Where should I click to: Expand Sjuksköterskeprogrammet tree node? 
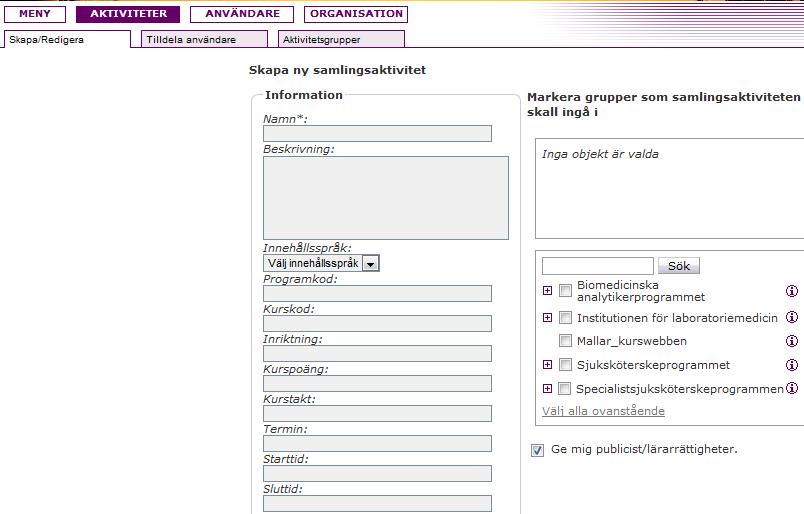(x=547, y=365)
